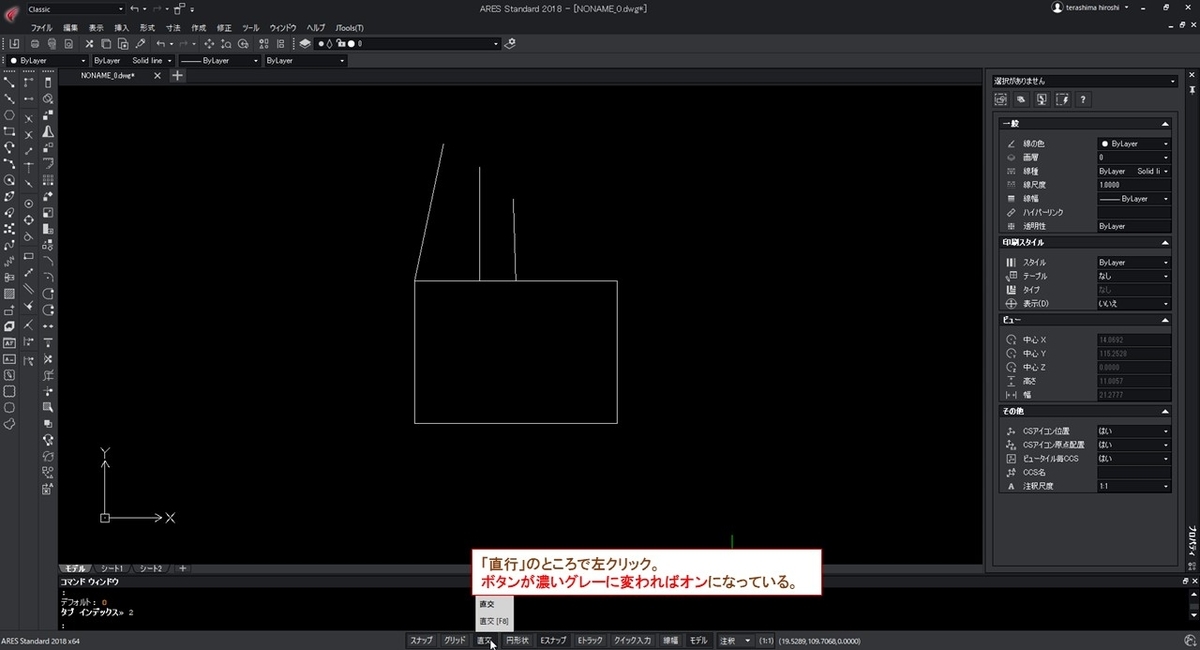The image size is (1200, 650).
Task: Open the Layers Manager icon in the toolbar
Action: pyautogui.click(x=304, y=43)
